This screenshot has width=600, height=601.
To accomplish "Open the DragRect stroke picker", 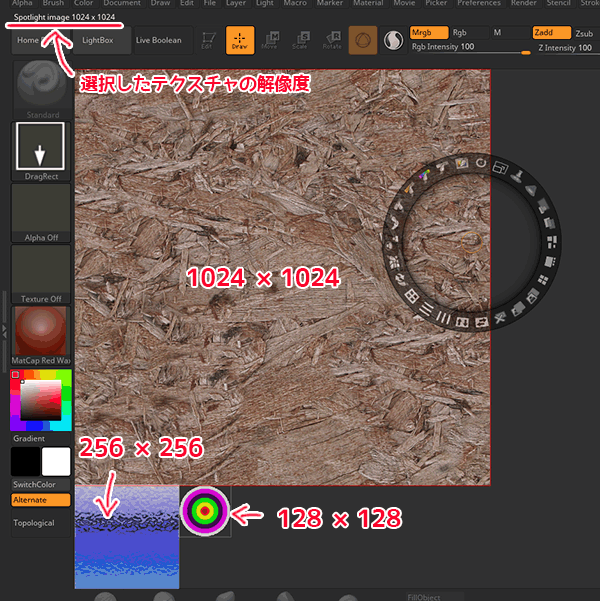I will (40, 152).
